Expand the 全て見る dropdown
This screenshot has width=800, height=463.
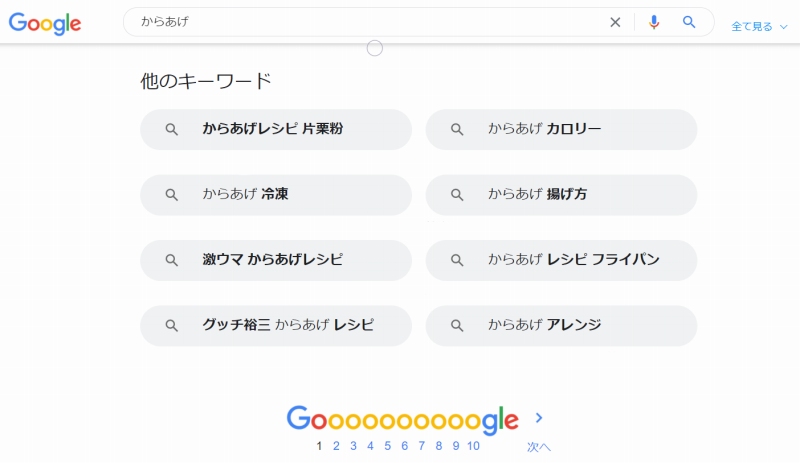[759, 27]
